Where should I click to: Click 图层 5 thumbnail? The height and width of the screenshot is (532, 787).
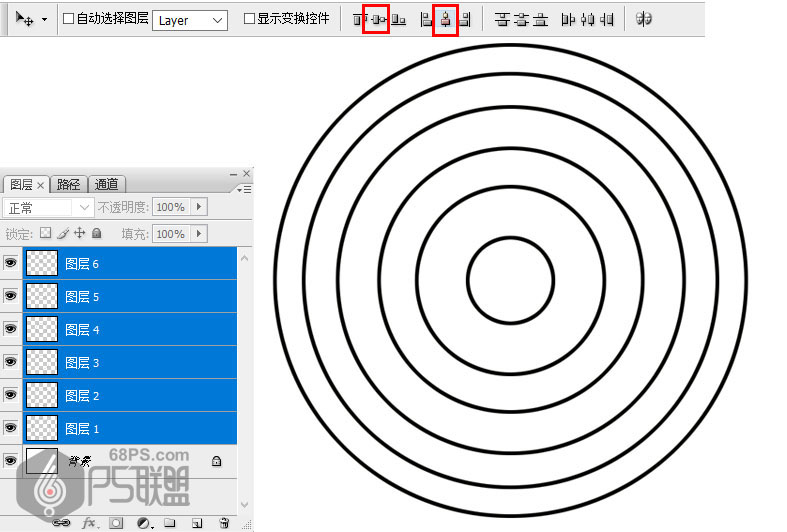(42, 296)
